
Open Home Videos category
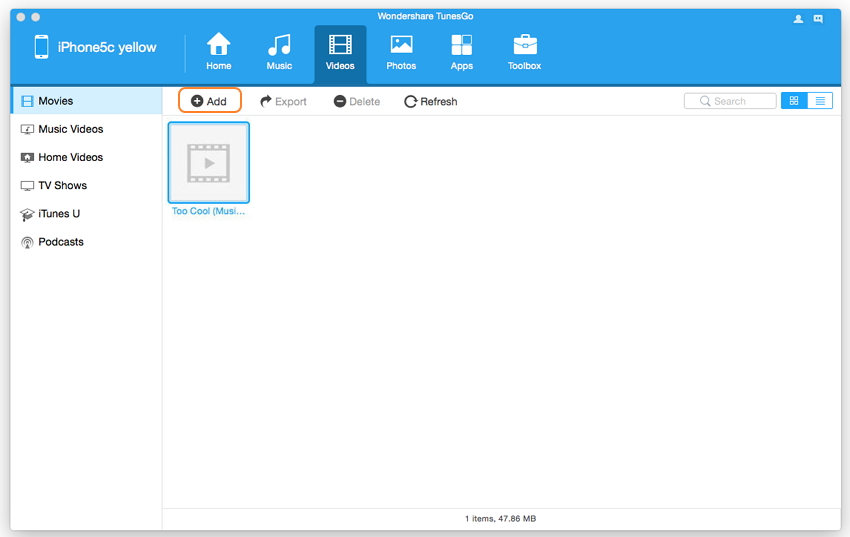point(70,157)
